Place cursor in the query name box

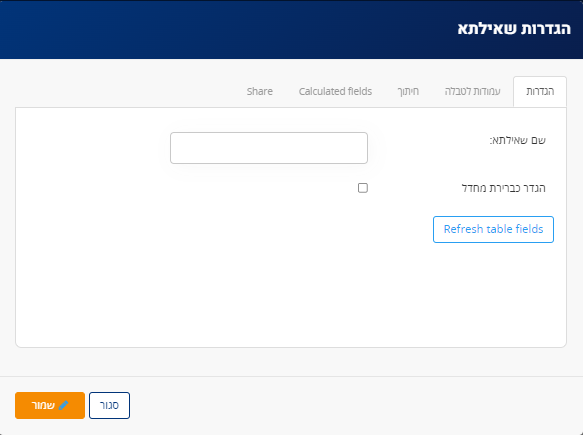tap(269, 148)
